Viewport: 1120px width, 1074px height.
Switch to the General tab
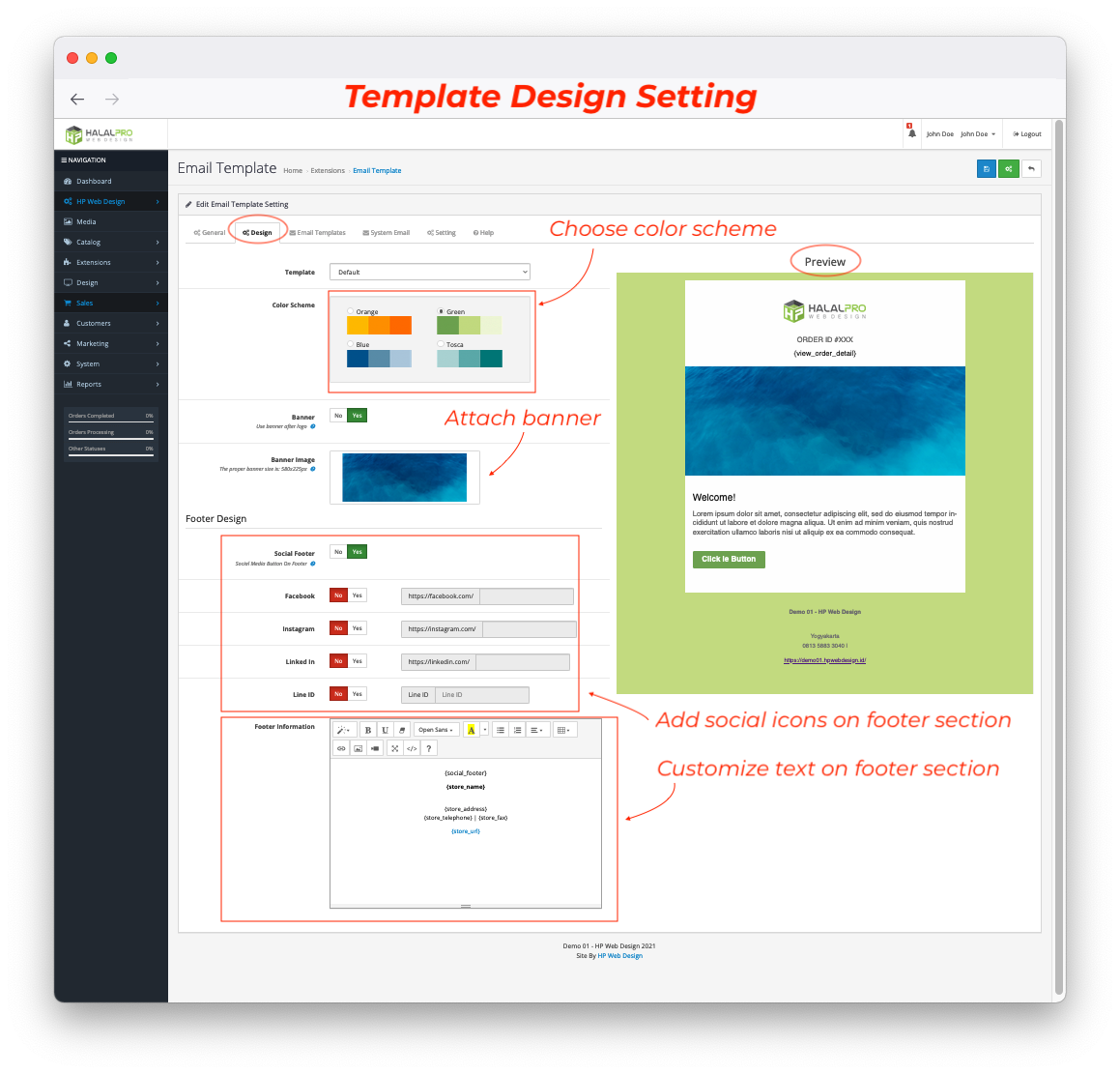210,232
